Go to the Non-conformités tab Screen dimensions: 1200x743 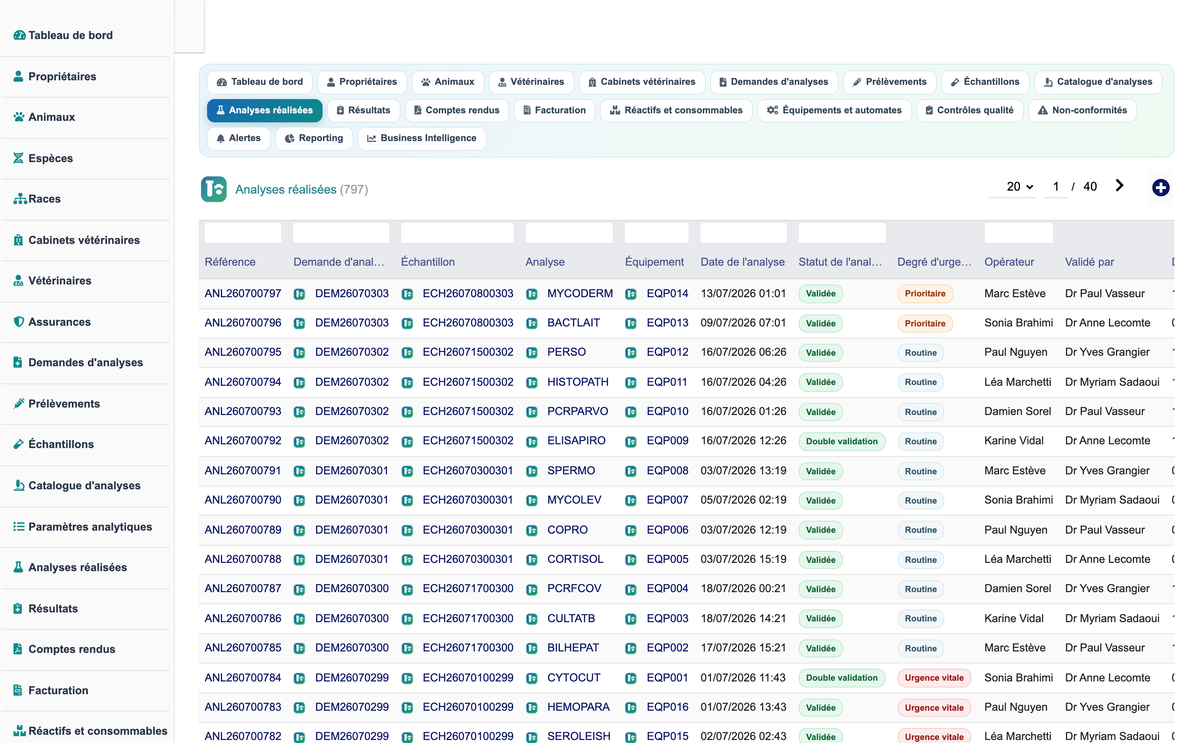tap(1082, 110)
